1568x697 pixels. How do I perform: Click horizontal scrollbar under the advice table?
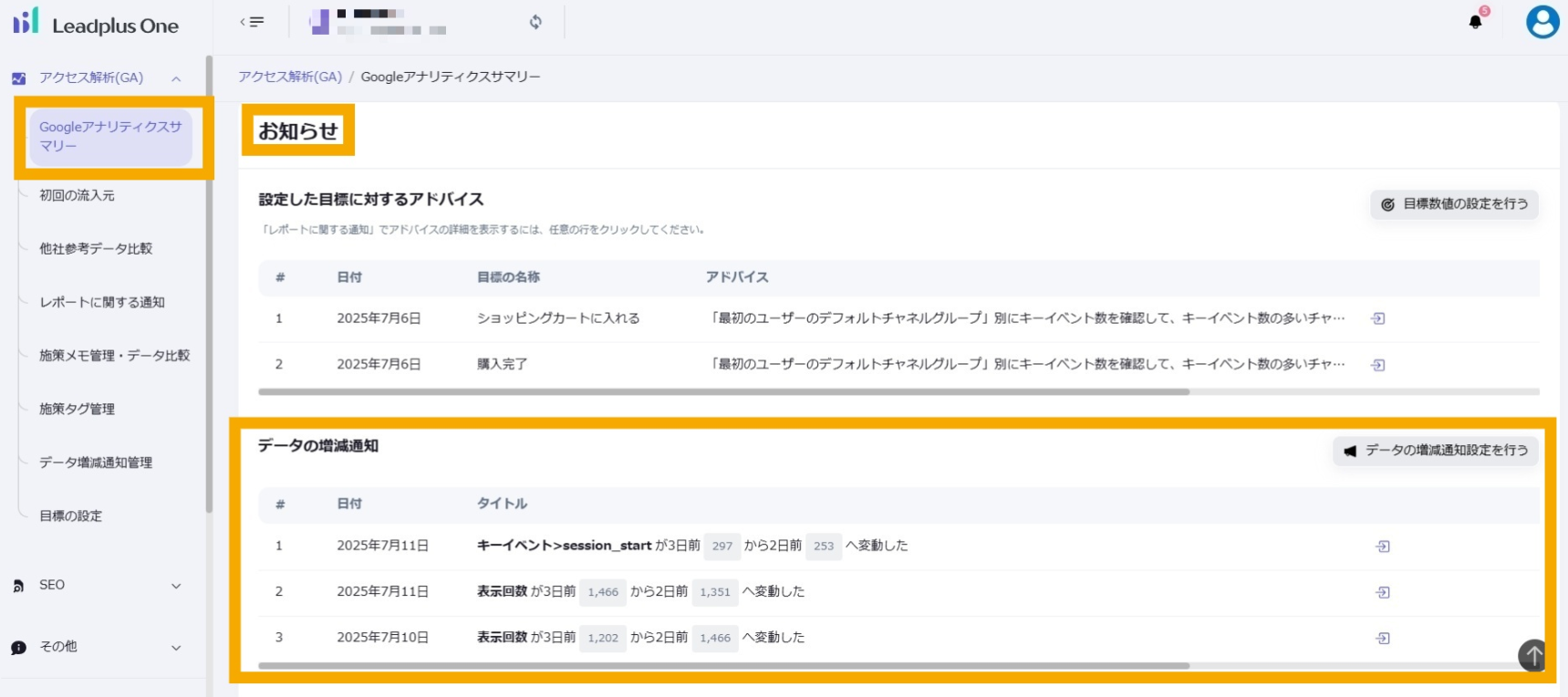pyautogui.click(x=723, y=392)
